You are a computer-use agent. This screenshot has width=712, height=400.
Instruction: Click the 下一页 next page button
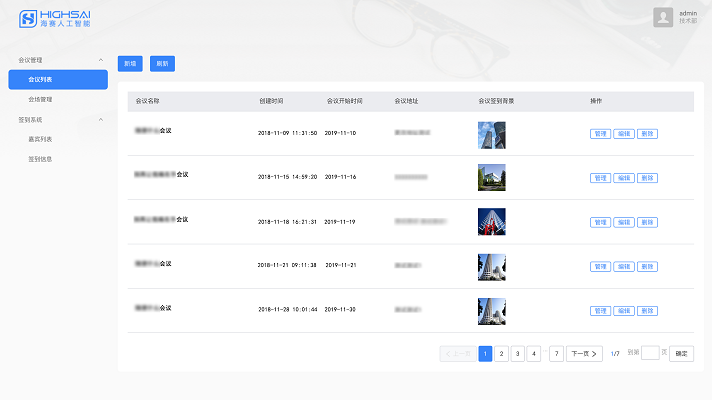tap(584, 353)
